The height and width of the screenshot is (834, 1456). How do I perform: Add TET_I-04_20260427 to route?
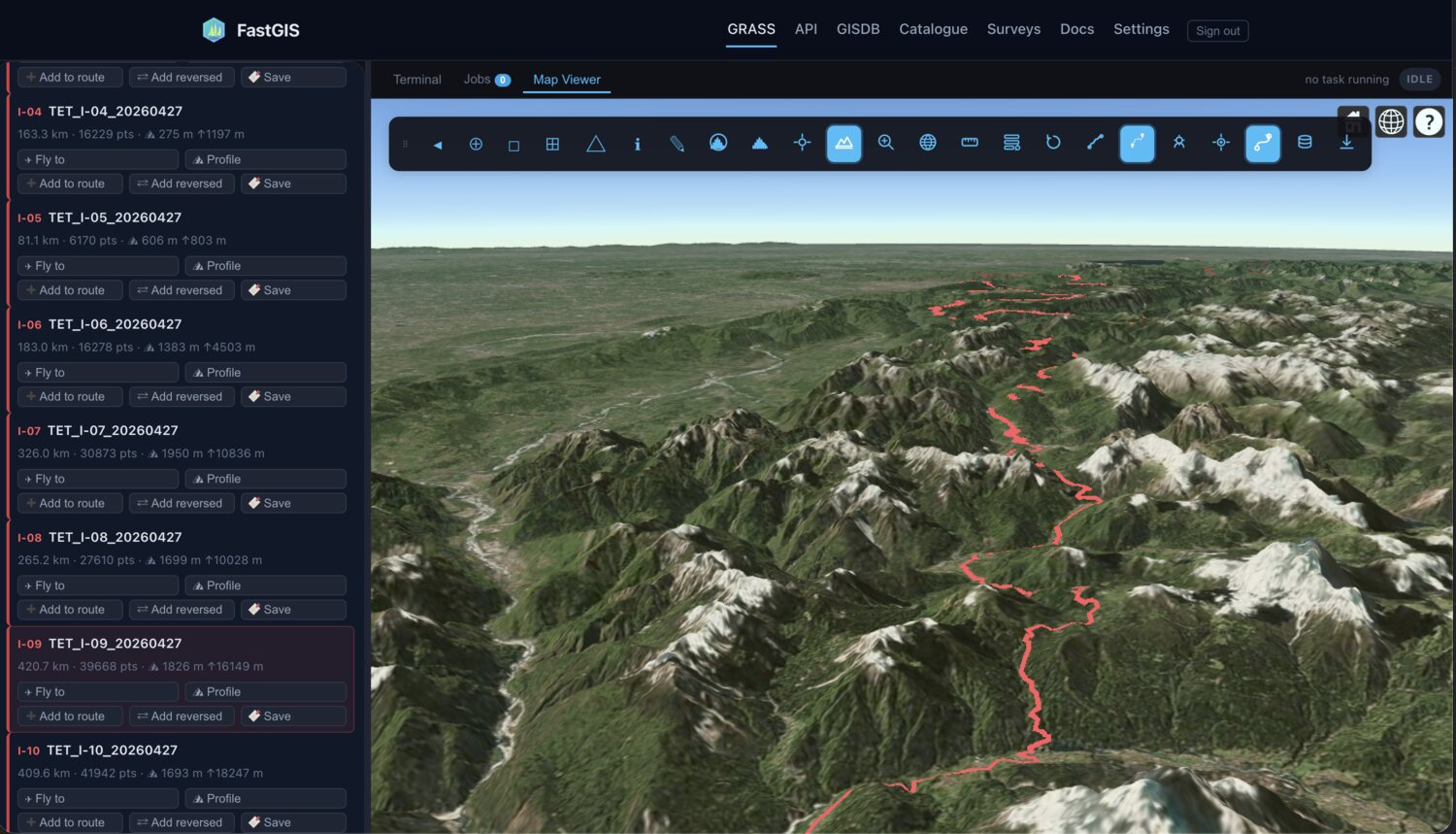[x=70, y=183]
